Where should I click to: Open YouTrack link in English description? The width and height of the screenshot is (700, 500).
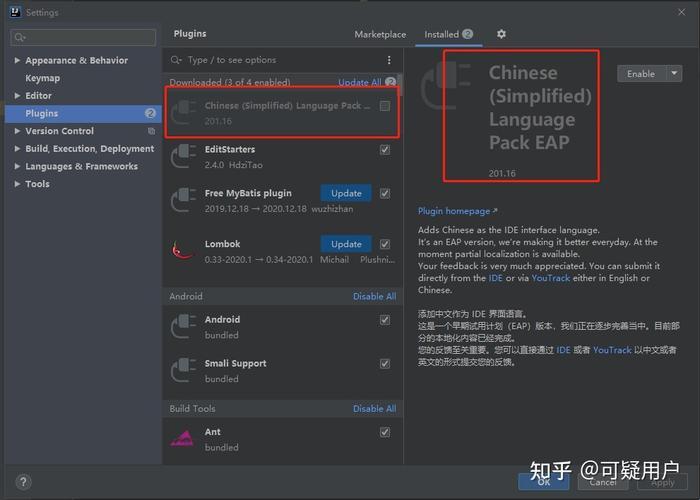coord(550,278)
